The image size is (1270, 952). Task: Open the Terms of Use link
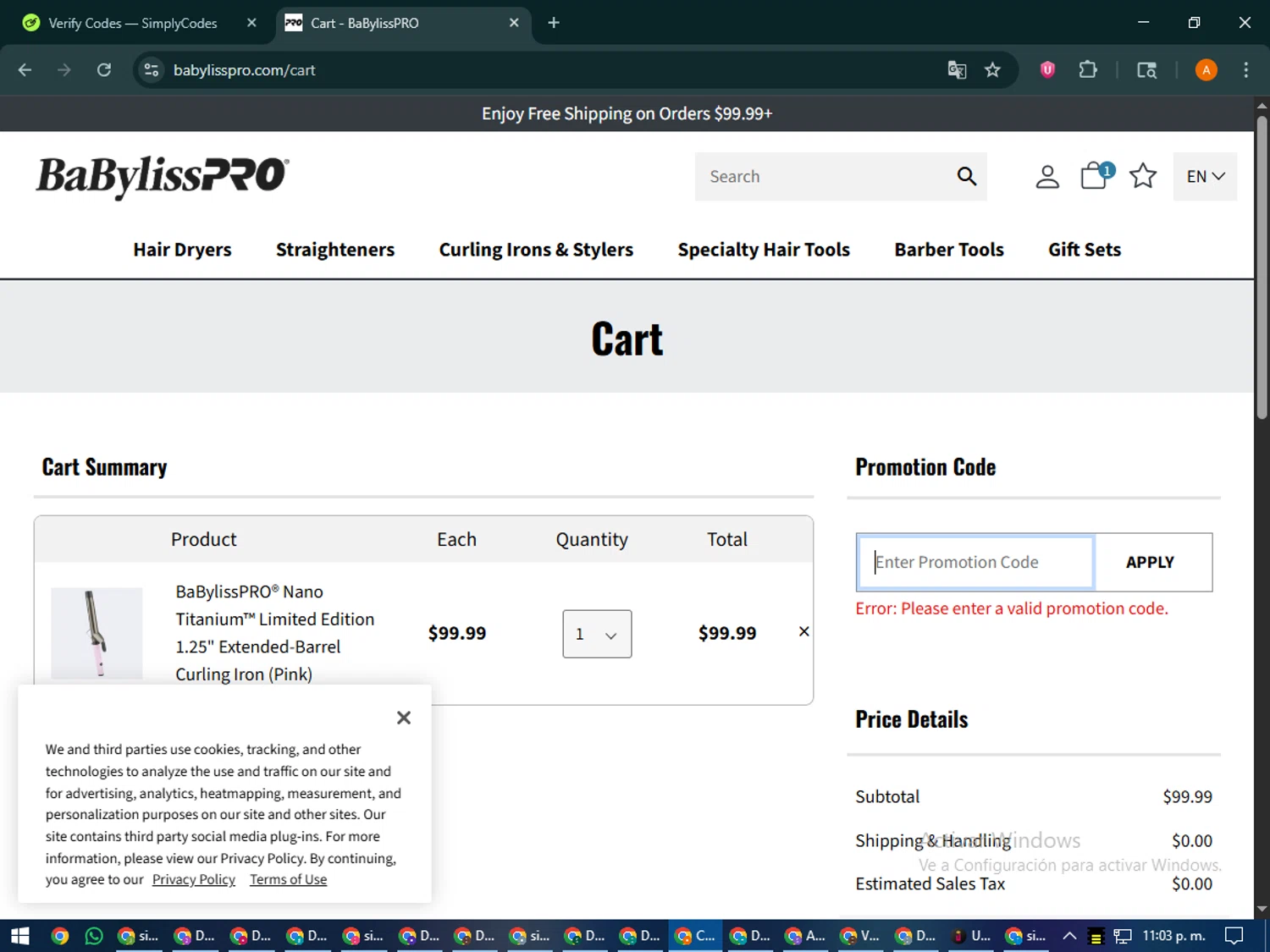coord(288,880)
